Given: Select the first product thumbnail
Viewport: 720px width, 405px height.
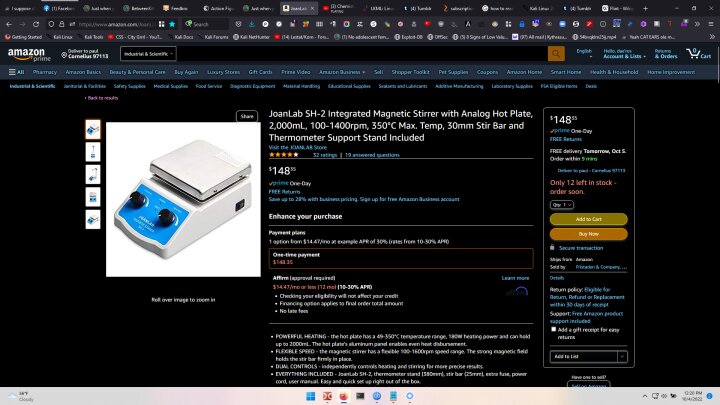Looking at the screenshot, I should [x=93, y=129].
